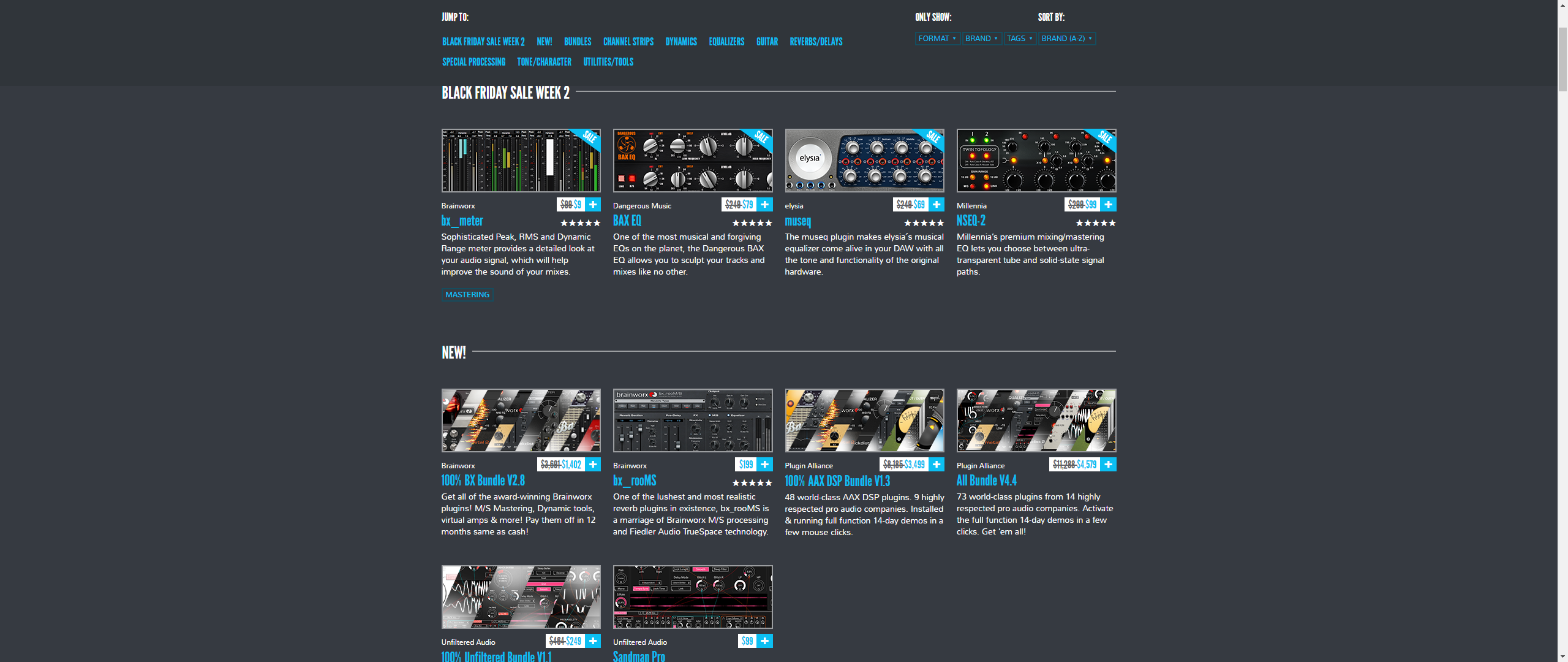This screenshot has width=1568, height=662.
Task: Open the bx_rooMS product title link
Action: point(635,481)
